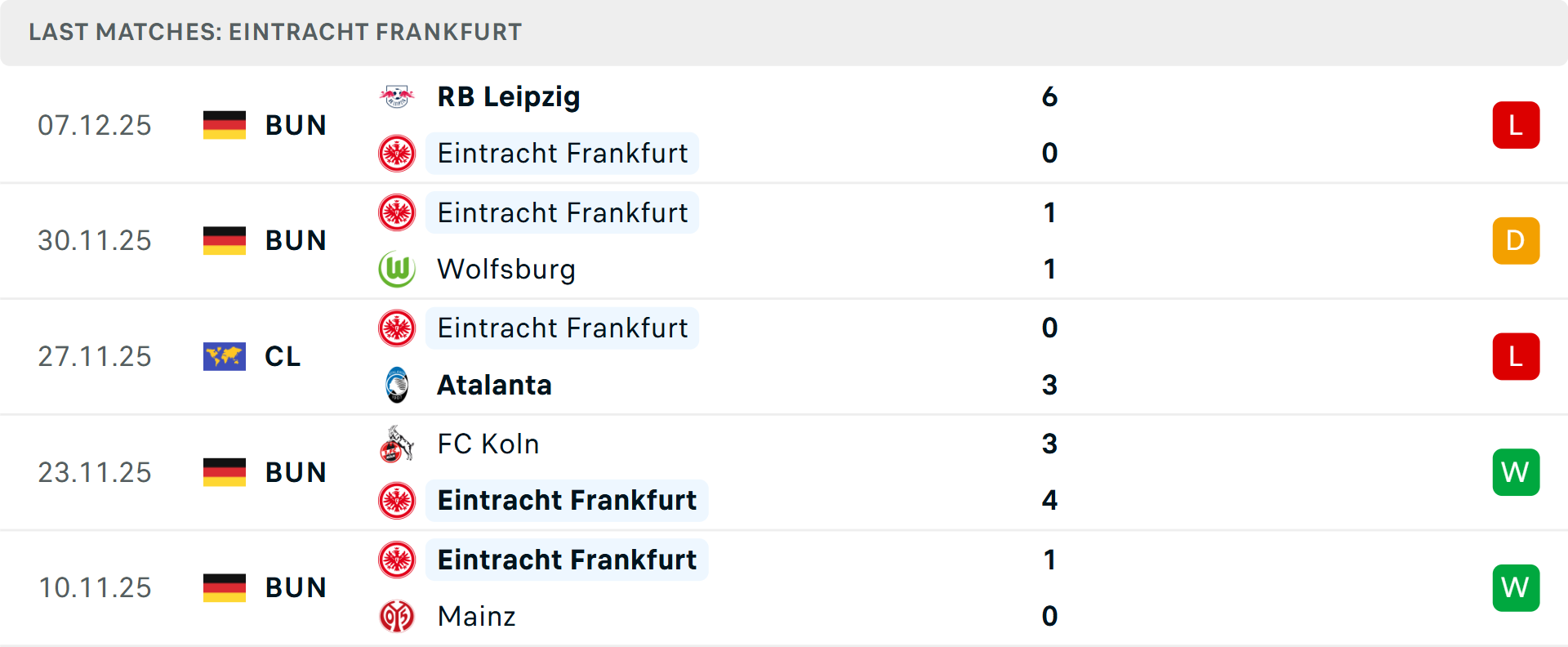
Task: Click the German flag beside the 07.12.25 match
Action: (x=224, y=125)
